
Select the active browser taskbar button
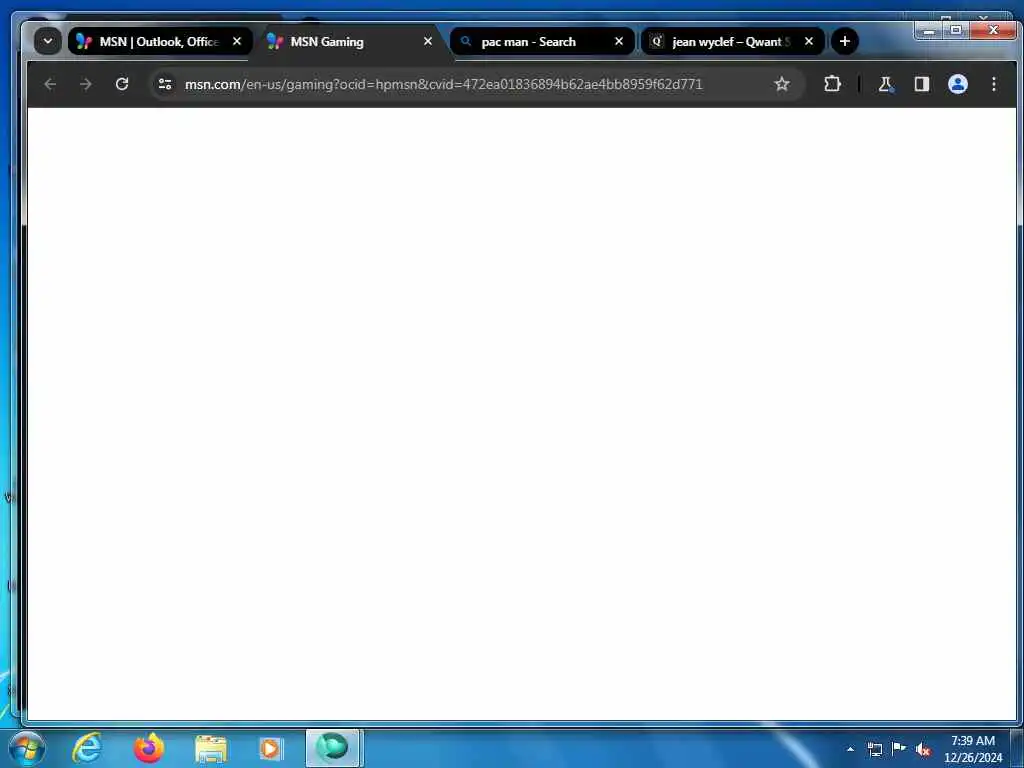(x=333, y=748)
